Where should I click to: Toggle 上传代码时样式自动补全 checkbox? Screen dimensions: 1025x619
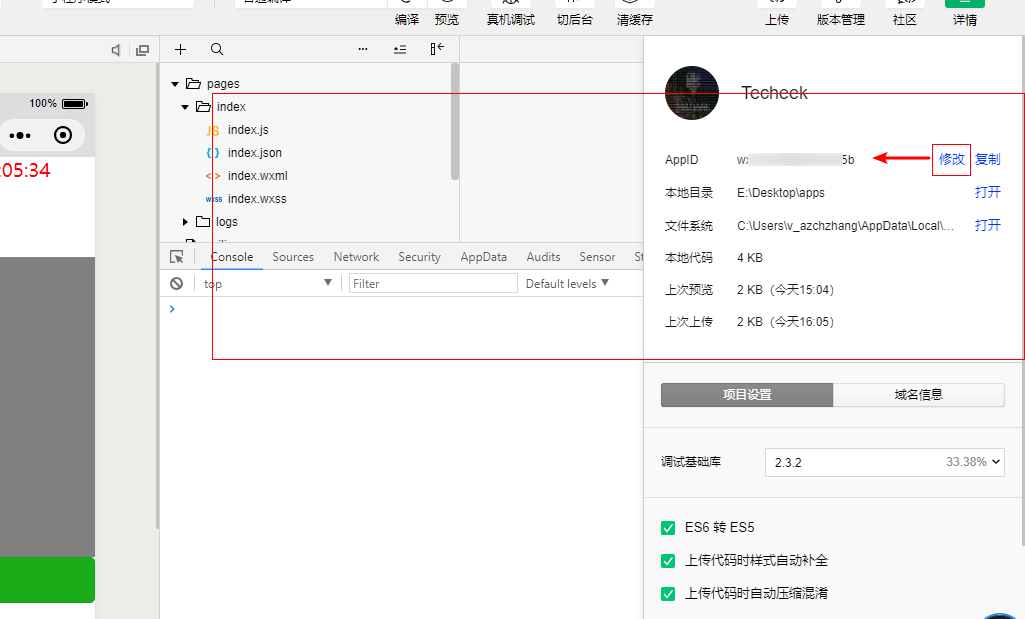(x=668, y=561)
